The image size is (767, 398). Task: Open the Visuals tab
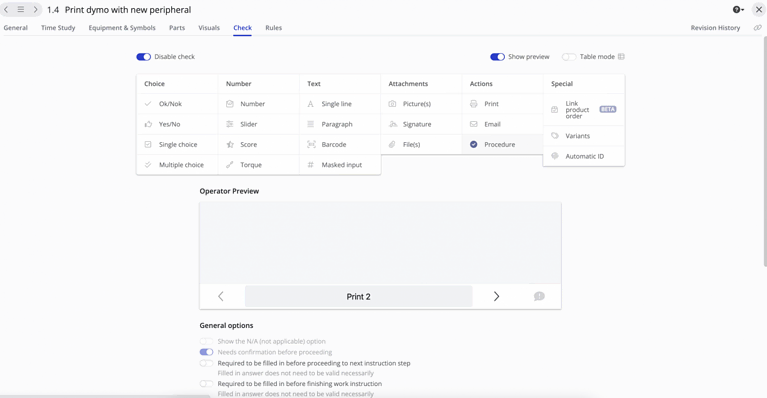pyautogui.click(x=209, y=28)
